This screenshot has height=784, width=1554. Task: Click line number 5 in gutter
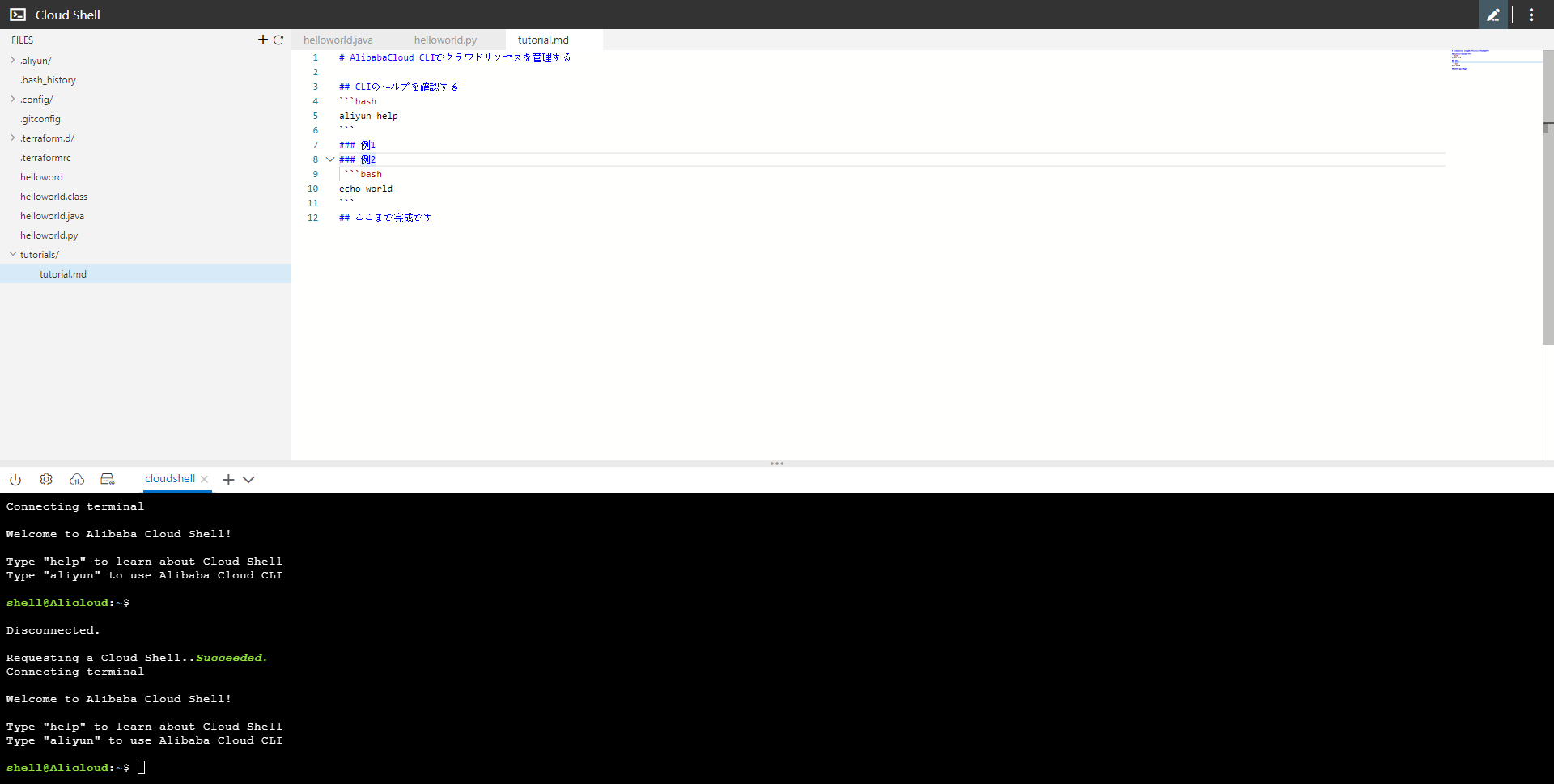316,116
